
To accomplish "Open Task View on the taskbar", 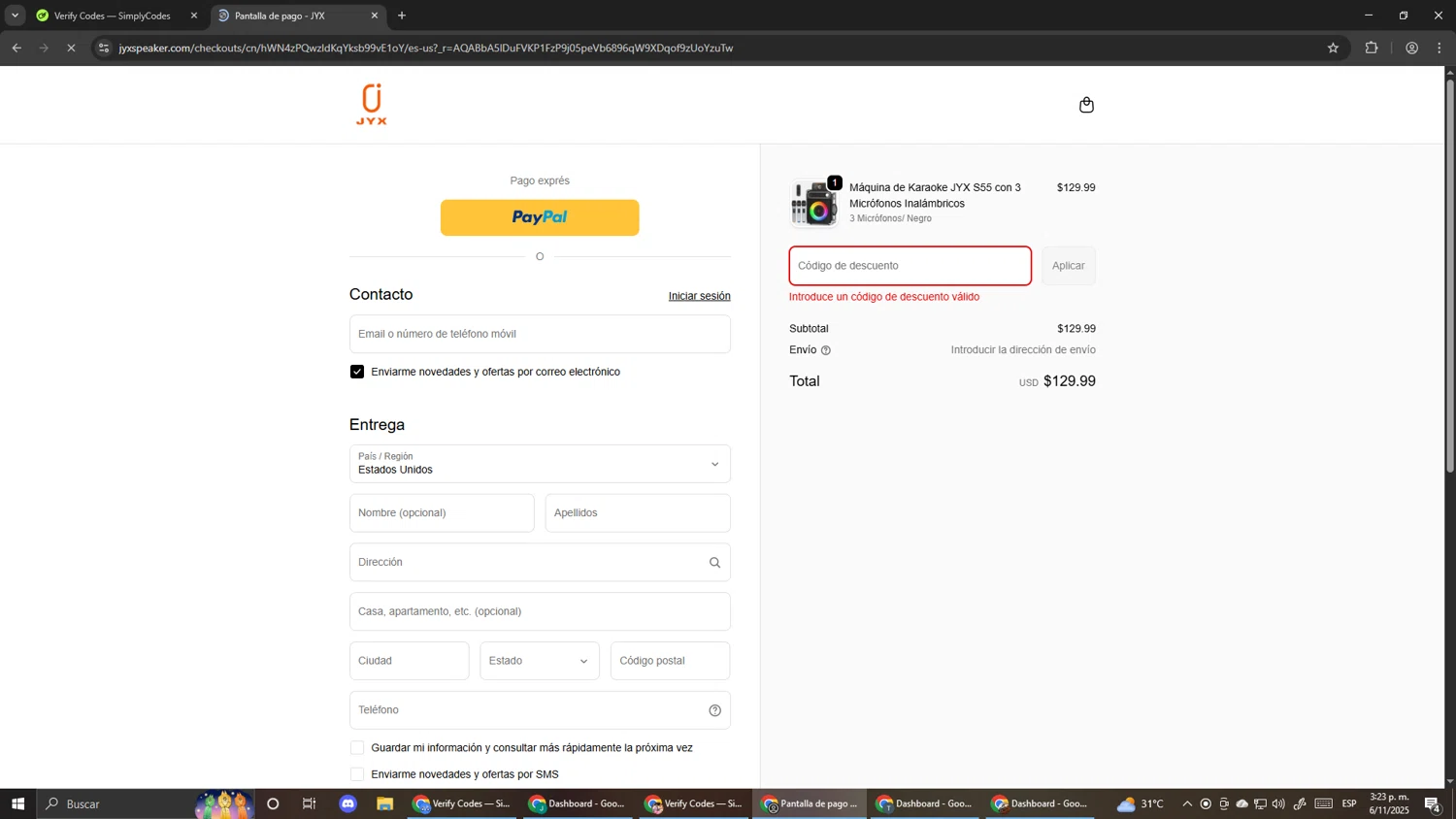I will 310,803.
